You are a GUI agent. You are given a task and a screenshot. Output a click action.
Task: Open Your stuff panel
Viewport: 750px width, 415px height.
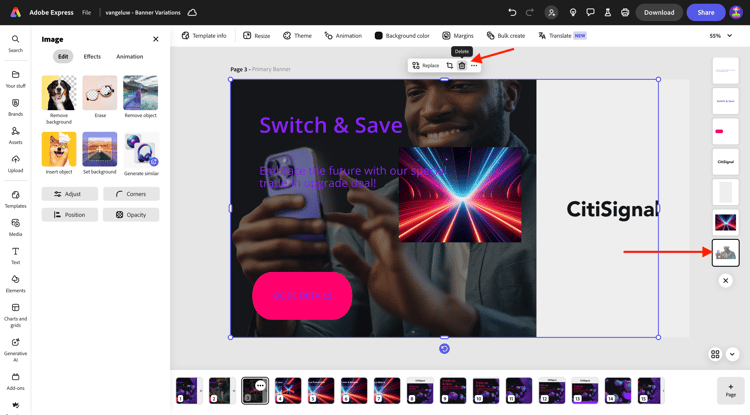click(x=15, y=79)
